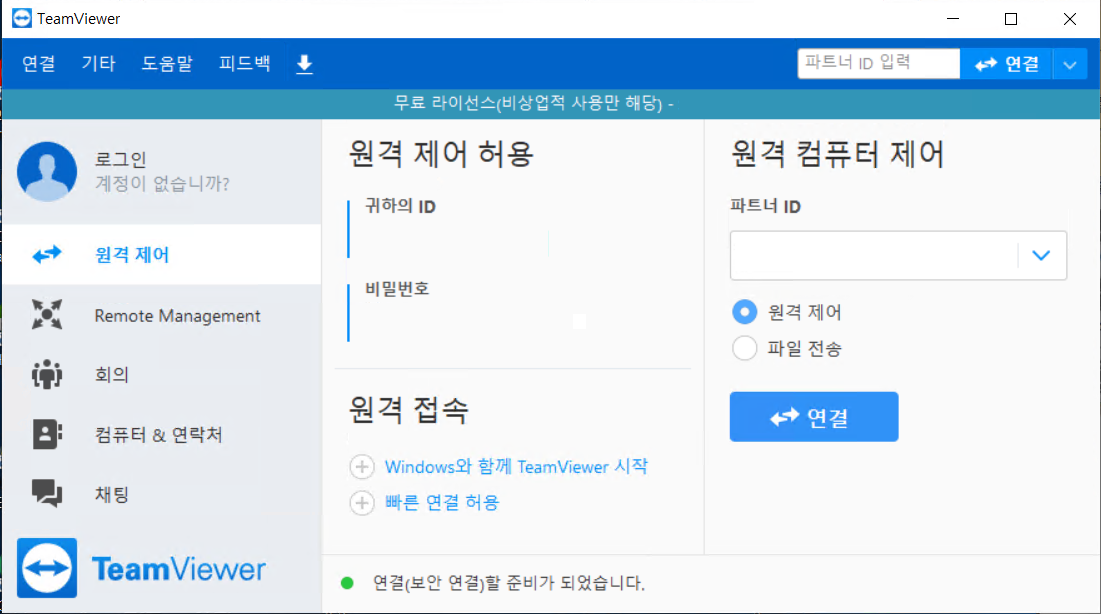
Task: Click the Remote Management icon
Action: click(x=47, y=314)
